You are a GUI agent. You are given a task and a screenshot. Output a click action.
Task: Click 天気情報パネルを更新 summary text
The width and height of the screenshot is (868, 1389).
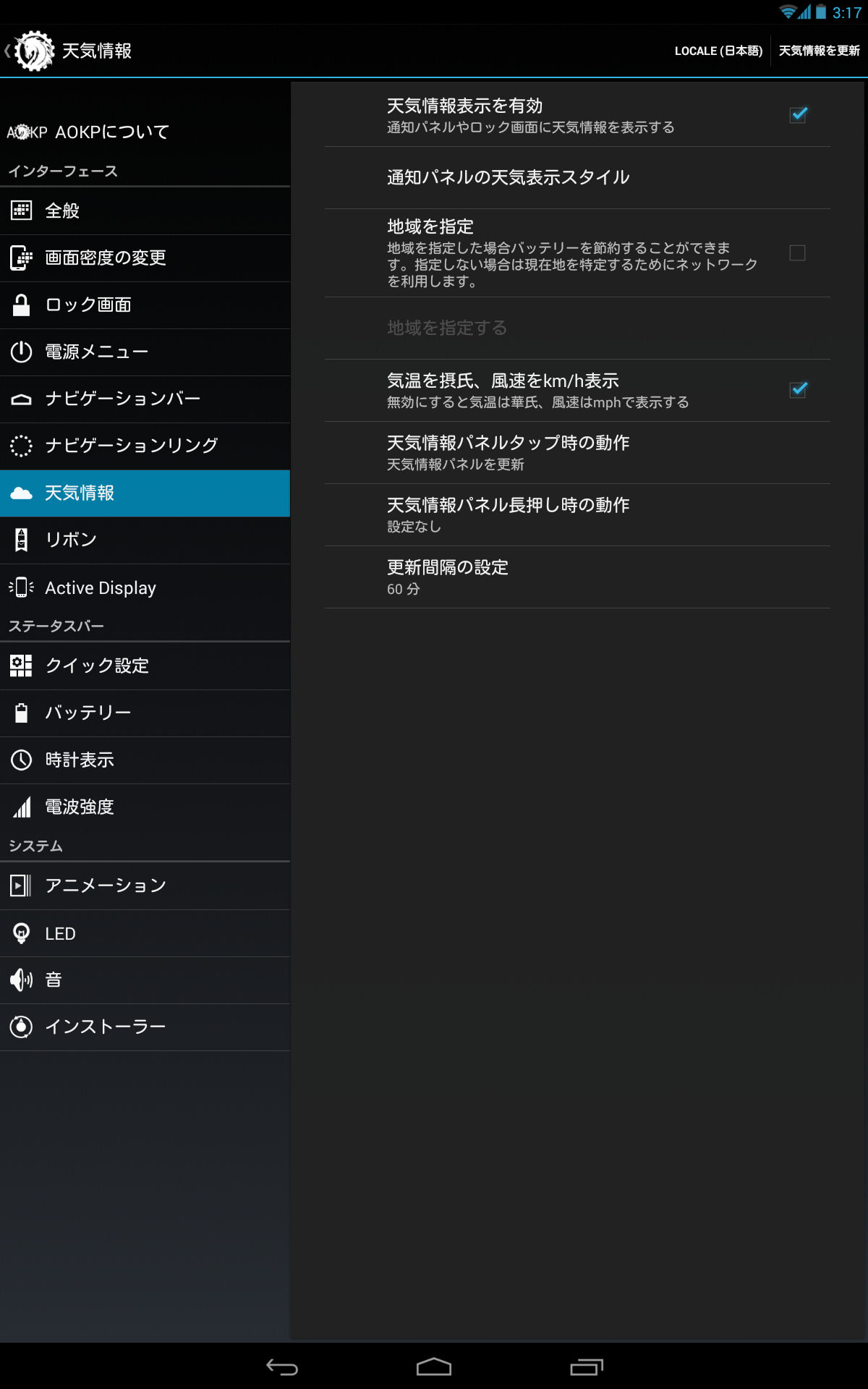456,464
